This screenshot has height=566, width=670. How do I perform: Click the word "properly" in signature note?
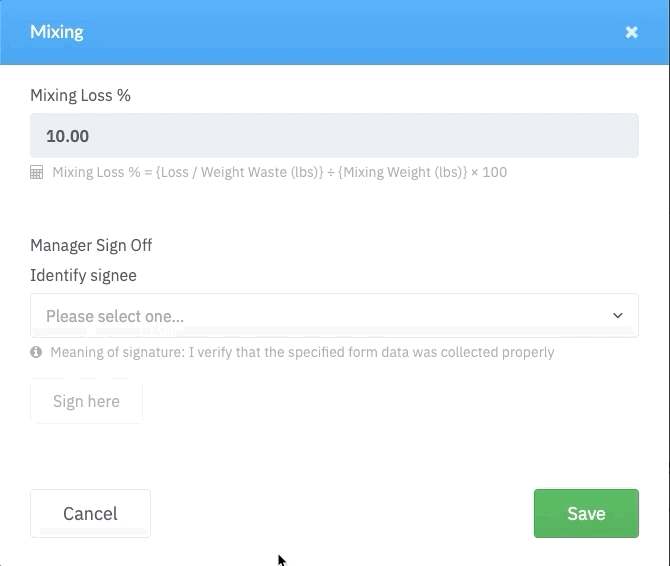528,352
